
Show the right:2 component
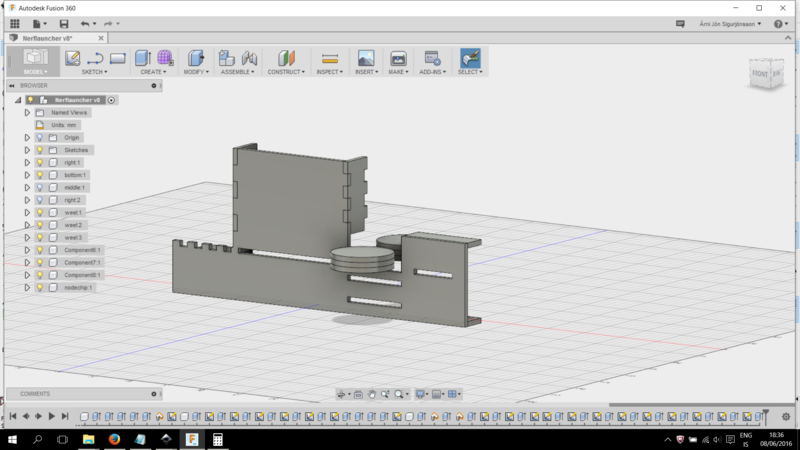[40, 200]
